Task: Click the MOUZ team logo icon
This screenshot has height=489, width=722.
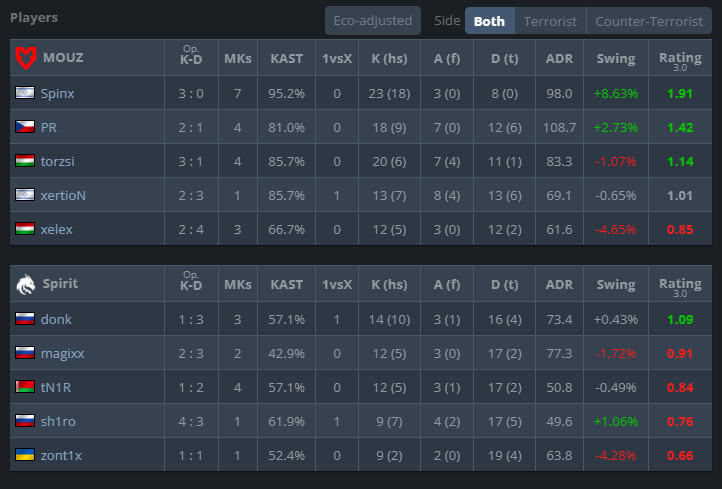Action: pyautogui.click(x=25, y=58)
